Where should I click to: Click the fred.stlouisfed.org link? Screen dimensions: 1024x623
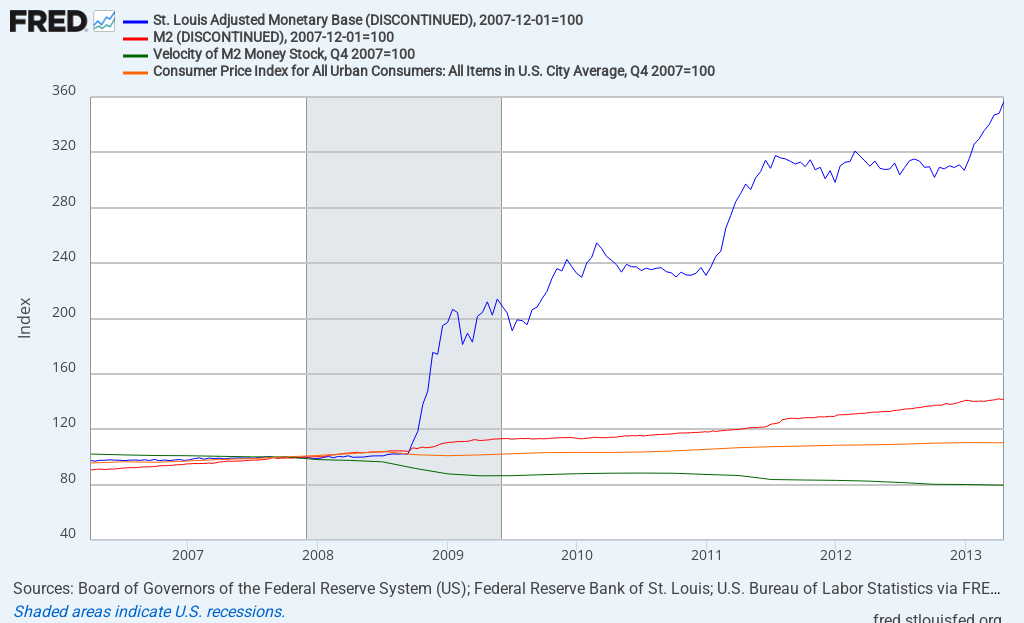pyautogui.click(x=937, y=617)
